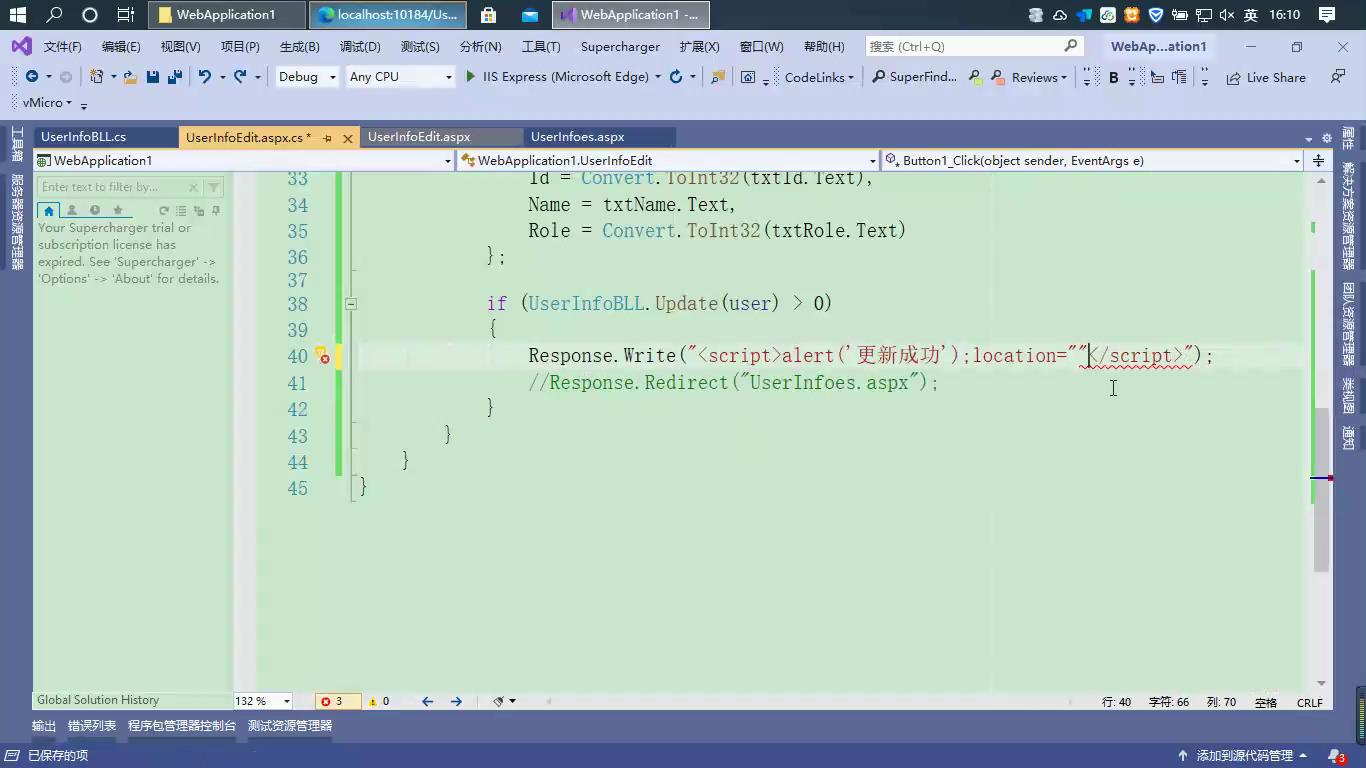1366x768 pixels.
Task: Open the CodeLinks dropdown
Action: (x=819, y=77)
